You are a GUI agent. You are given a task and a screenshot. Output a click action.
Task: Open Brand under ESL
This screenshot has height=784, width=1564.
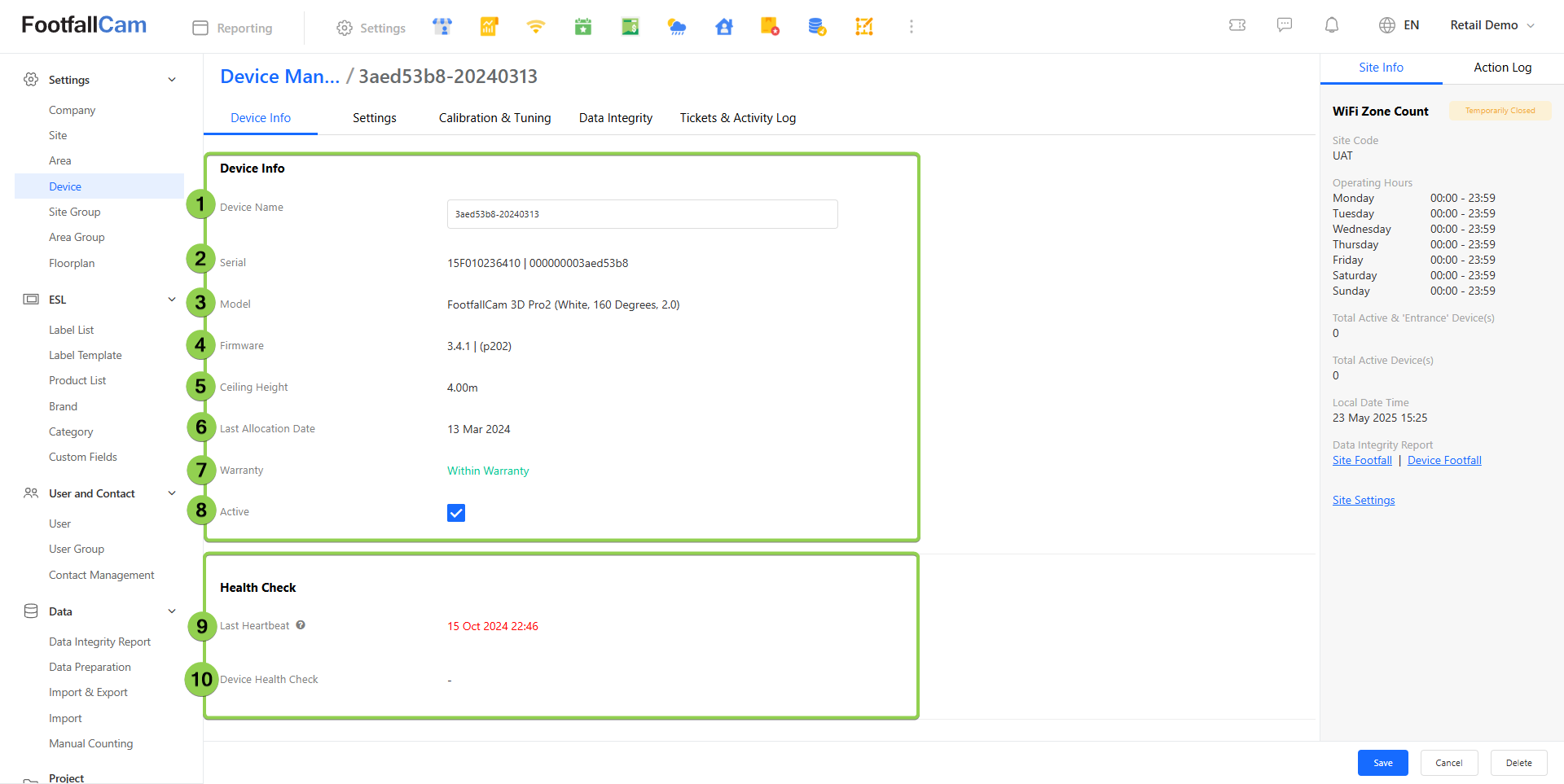[x=64, y=406]
